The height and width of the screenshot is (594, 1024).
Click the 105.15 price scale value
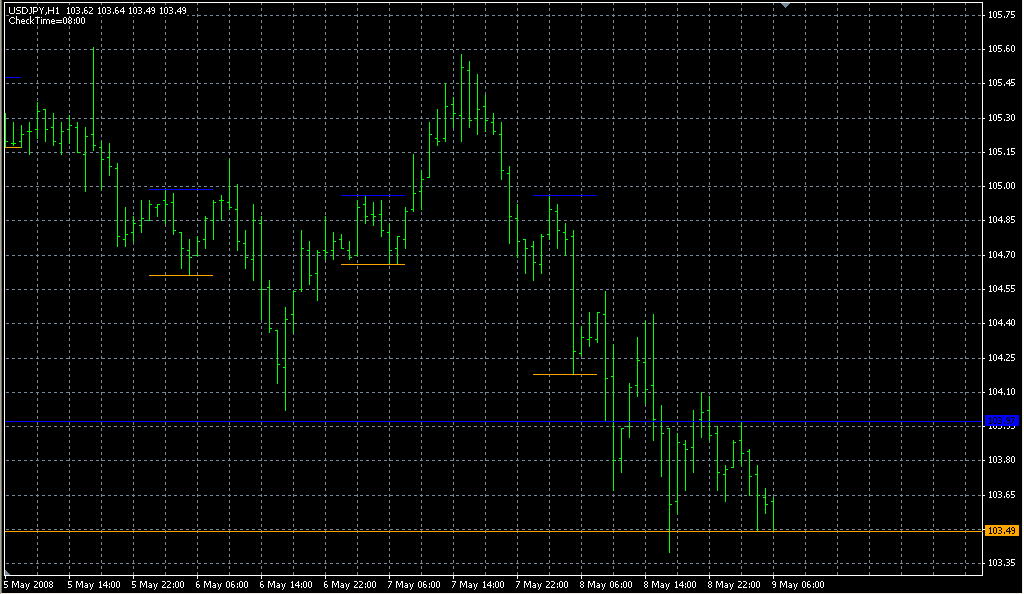pyautogui.click(x=1002, y=152)
